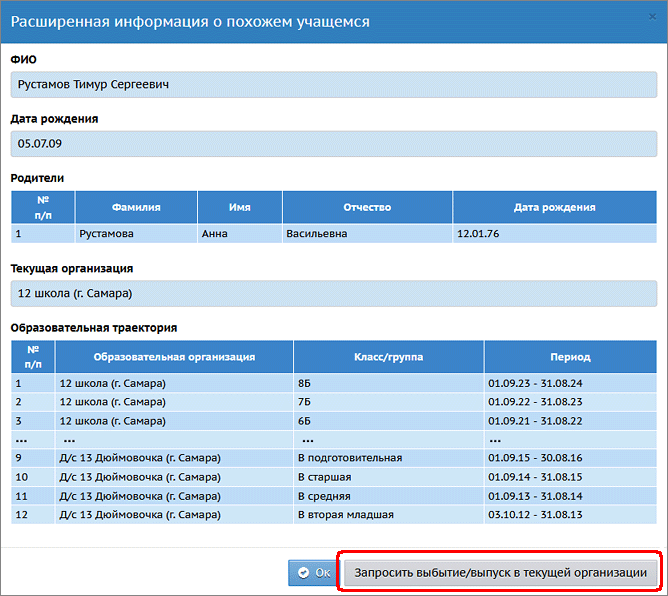
Task: Click the current organization field '12 школа'
Action: tap(333, 293)
